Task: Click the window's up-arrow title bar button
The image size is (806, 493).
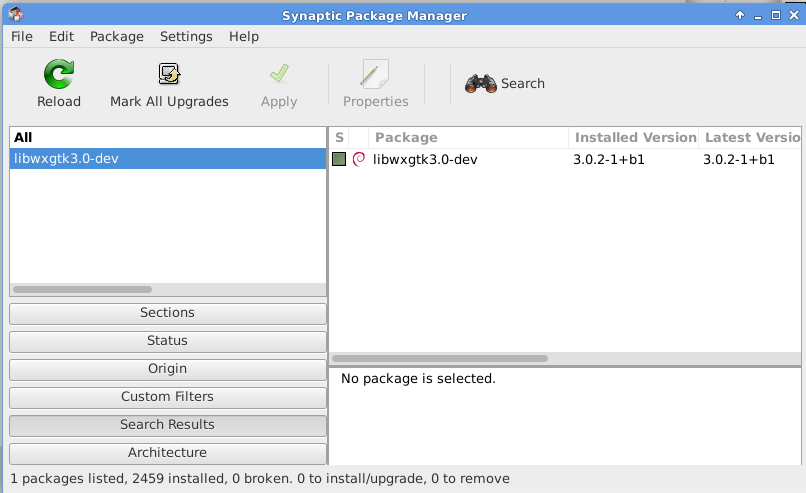Action: (x=740, y=15)
